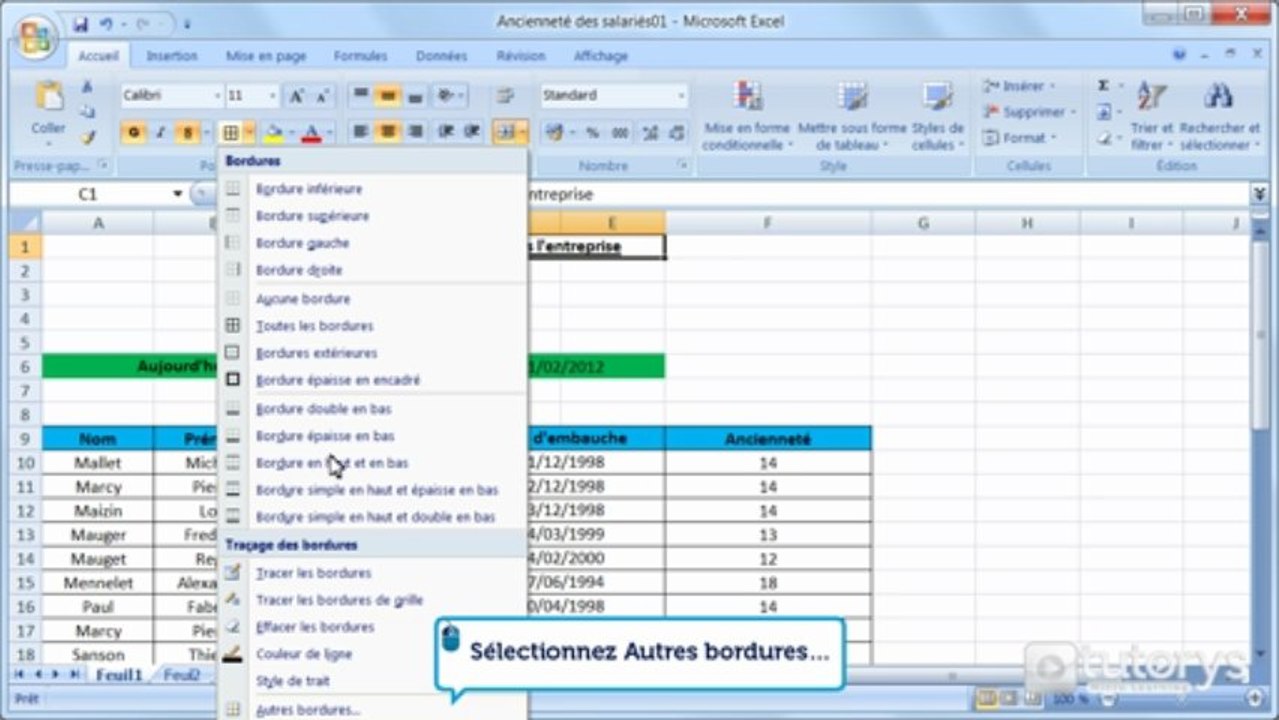The image size is (1279, 720).
Task: Click the thousands separator 000 icon
Action: tap(620, 132)
